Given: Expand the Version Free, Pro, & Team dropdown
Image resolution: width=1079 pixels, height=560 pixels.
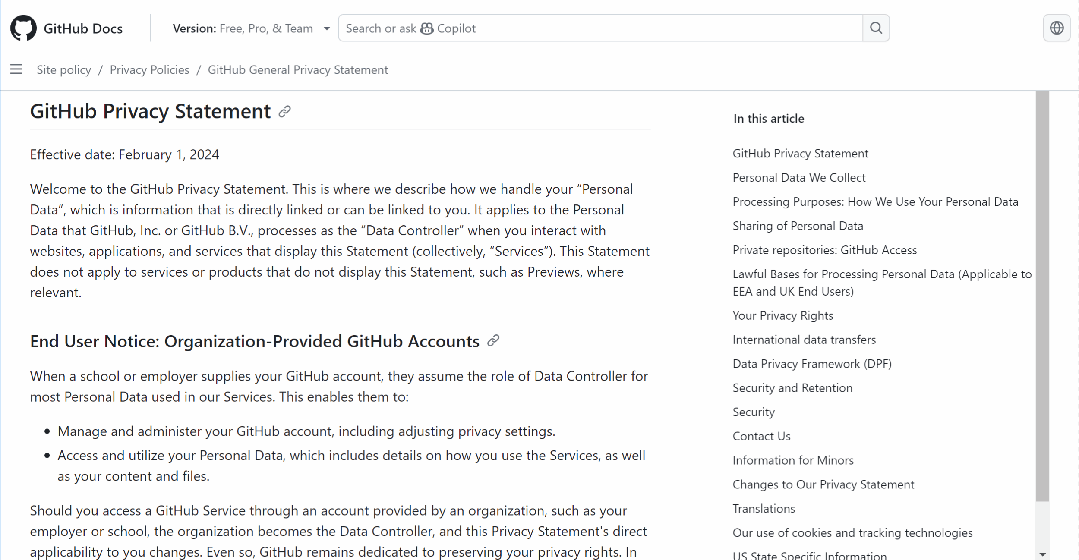Looking at the screenshot, I should [251, 28].
